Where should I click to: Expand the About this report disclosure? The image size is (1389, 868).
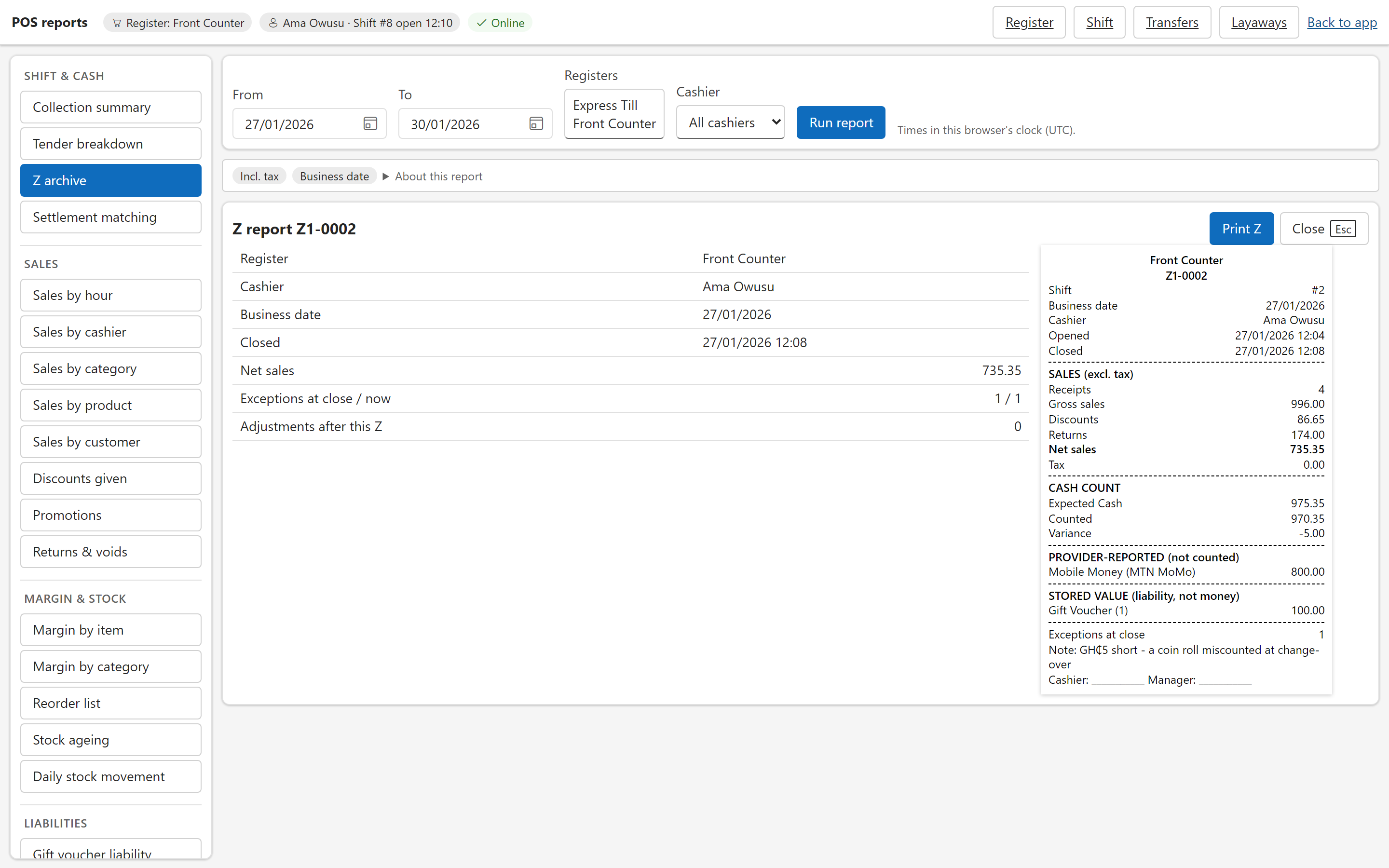click(433, 176)
